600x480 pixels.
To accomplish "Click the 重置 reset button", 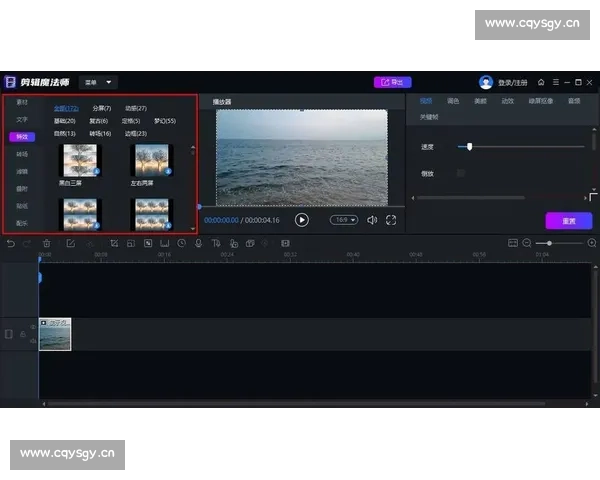I will point(568,220).
